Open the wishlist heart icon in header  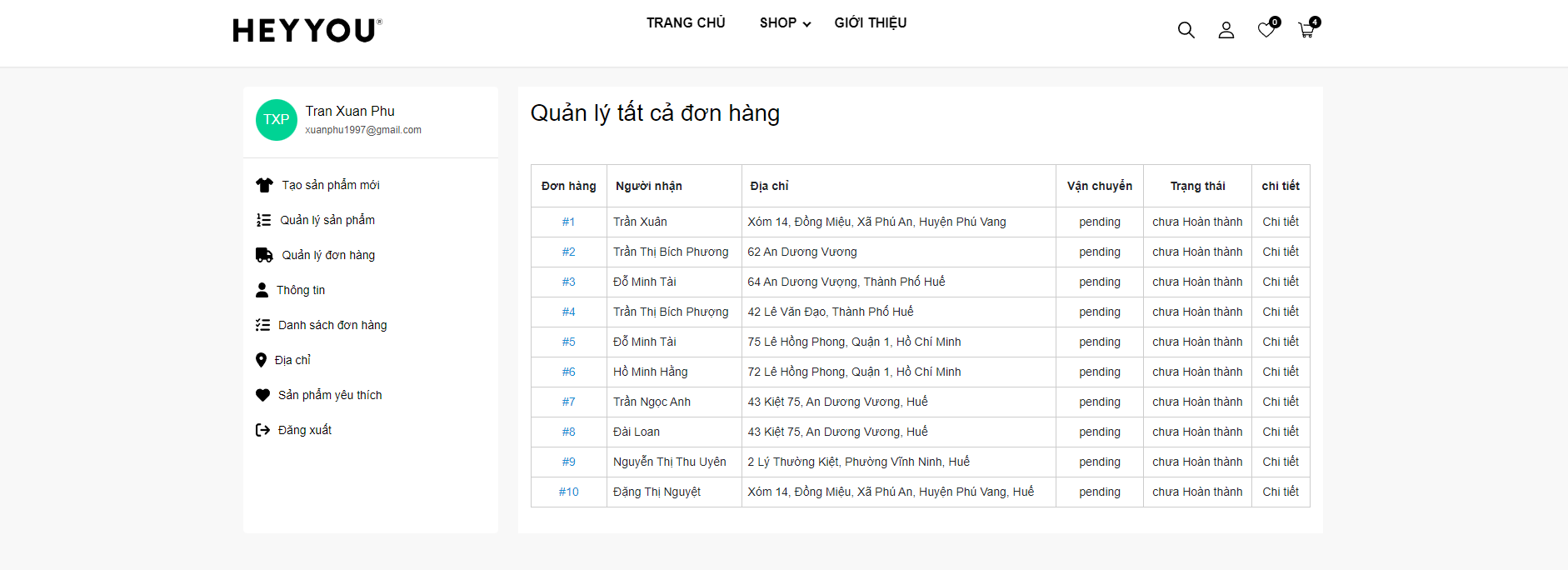click(1266, 30)
